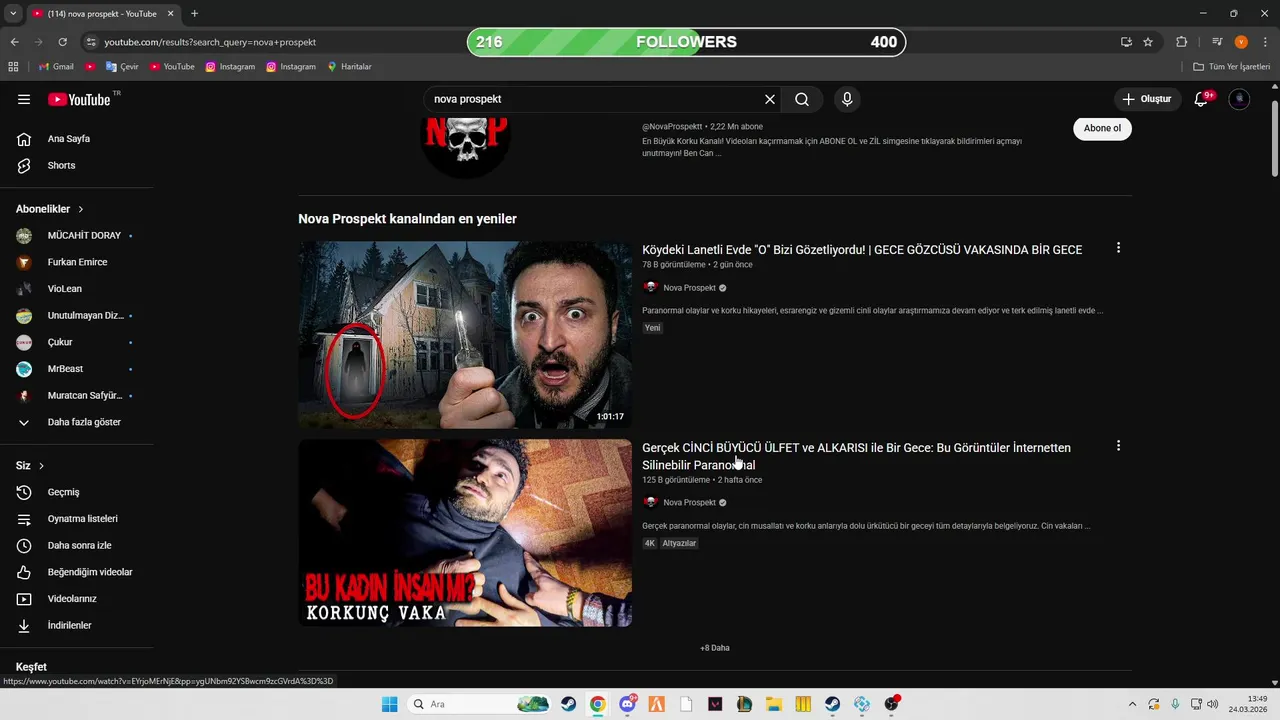Open Daha sonra izle list
Image resolution: width=1280 pixels, height=720 pixels.
pyautogui.click(x=77, y=545)
